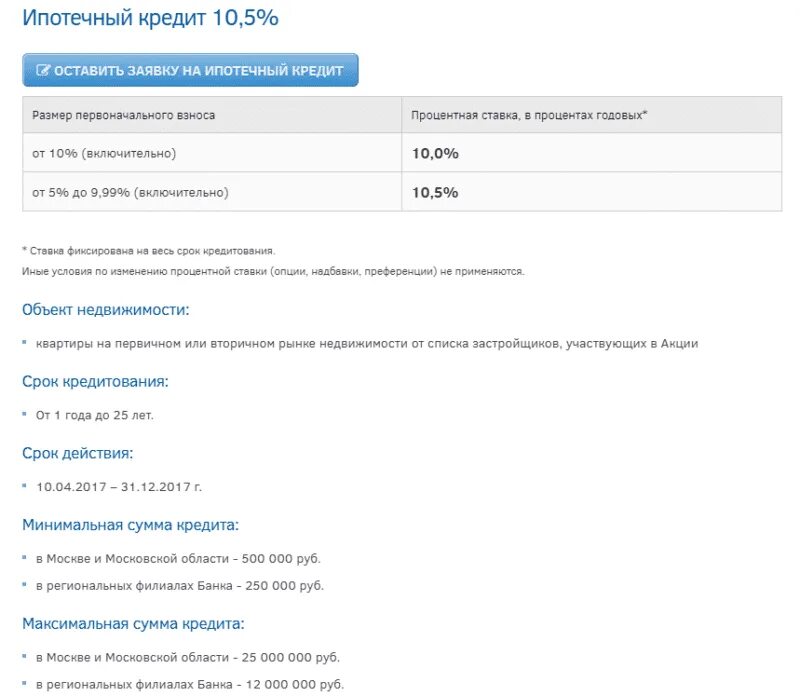Click the 'от 10% (включительно)' table cell
Screen dimensions: 800x696
coord(104,153)
